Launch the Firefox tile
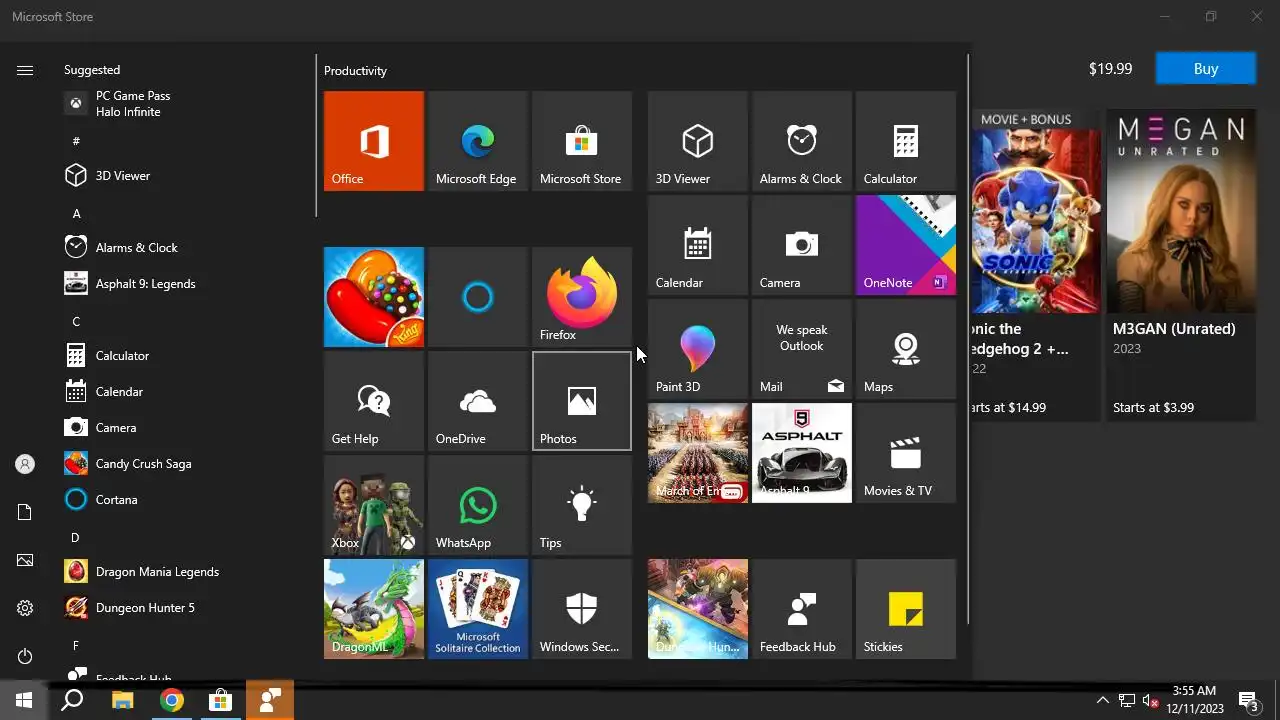This screenshot has width=1280, height=720. pyautogui.click(x=582, y=297)
